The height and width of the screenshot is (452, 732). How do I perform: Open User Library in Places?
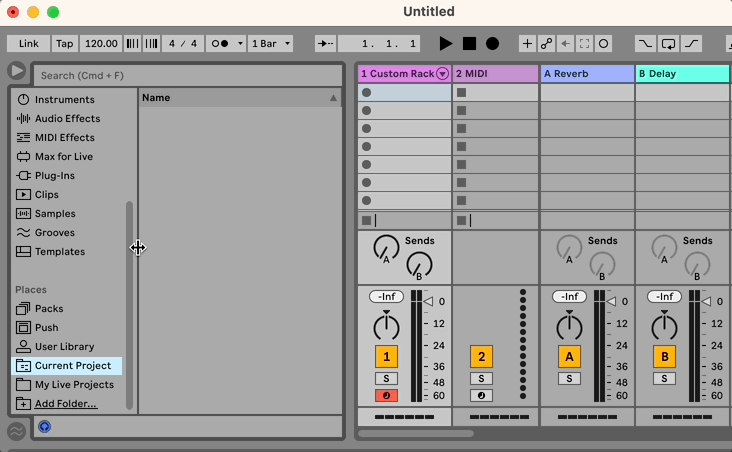click(x=64, y=347)
